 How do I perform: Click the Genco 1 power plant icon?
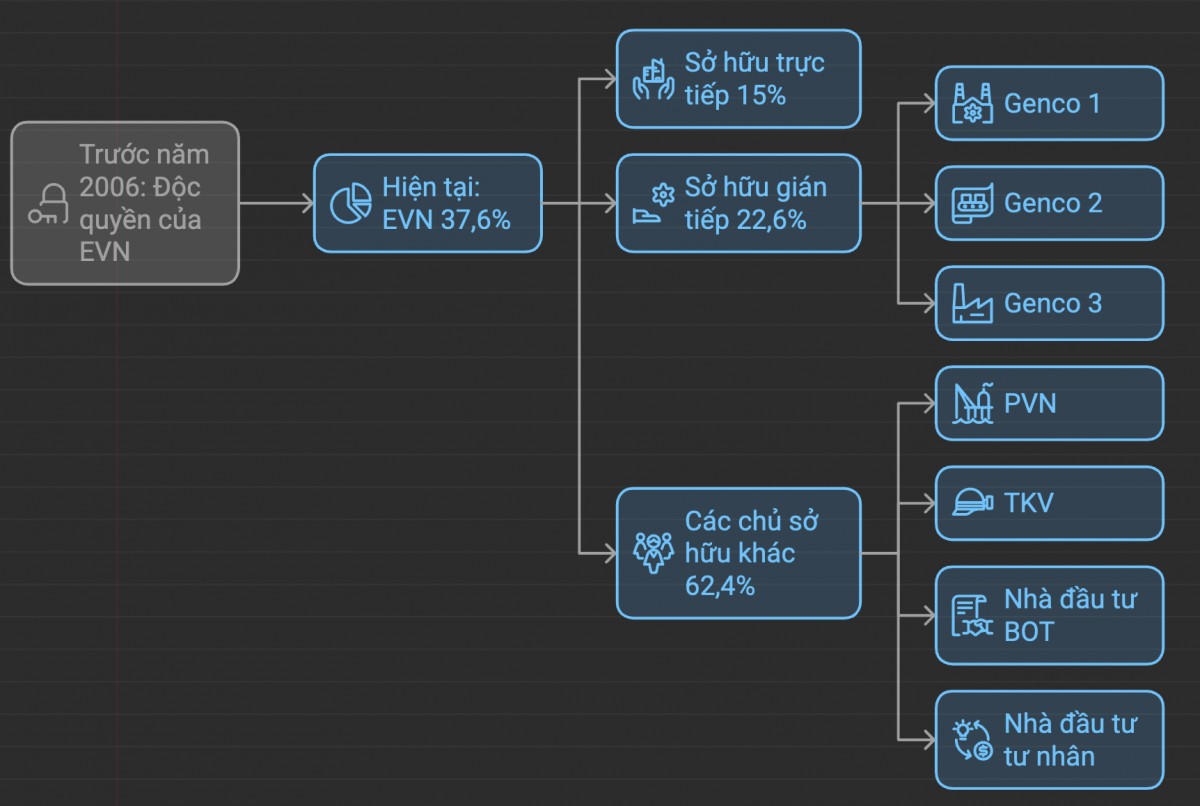[971, 103]
